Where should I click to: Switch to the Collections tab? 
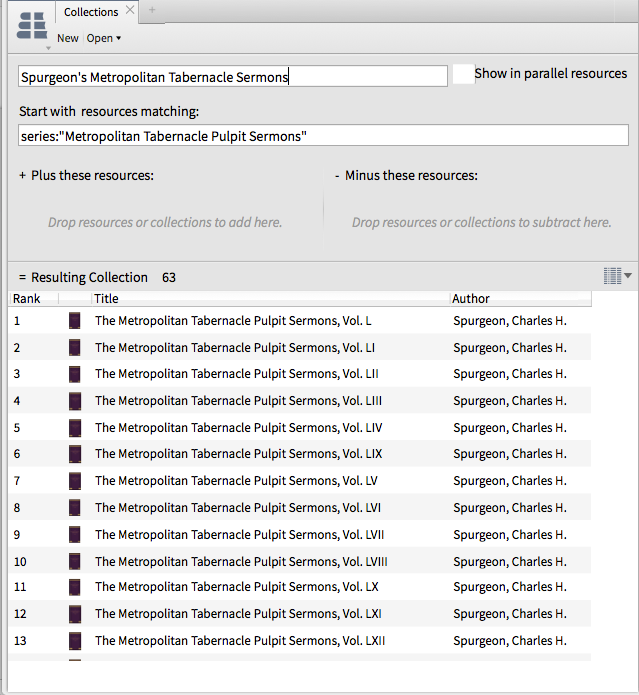[x=91, y=12]
